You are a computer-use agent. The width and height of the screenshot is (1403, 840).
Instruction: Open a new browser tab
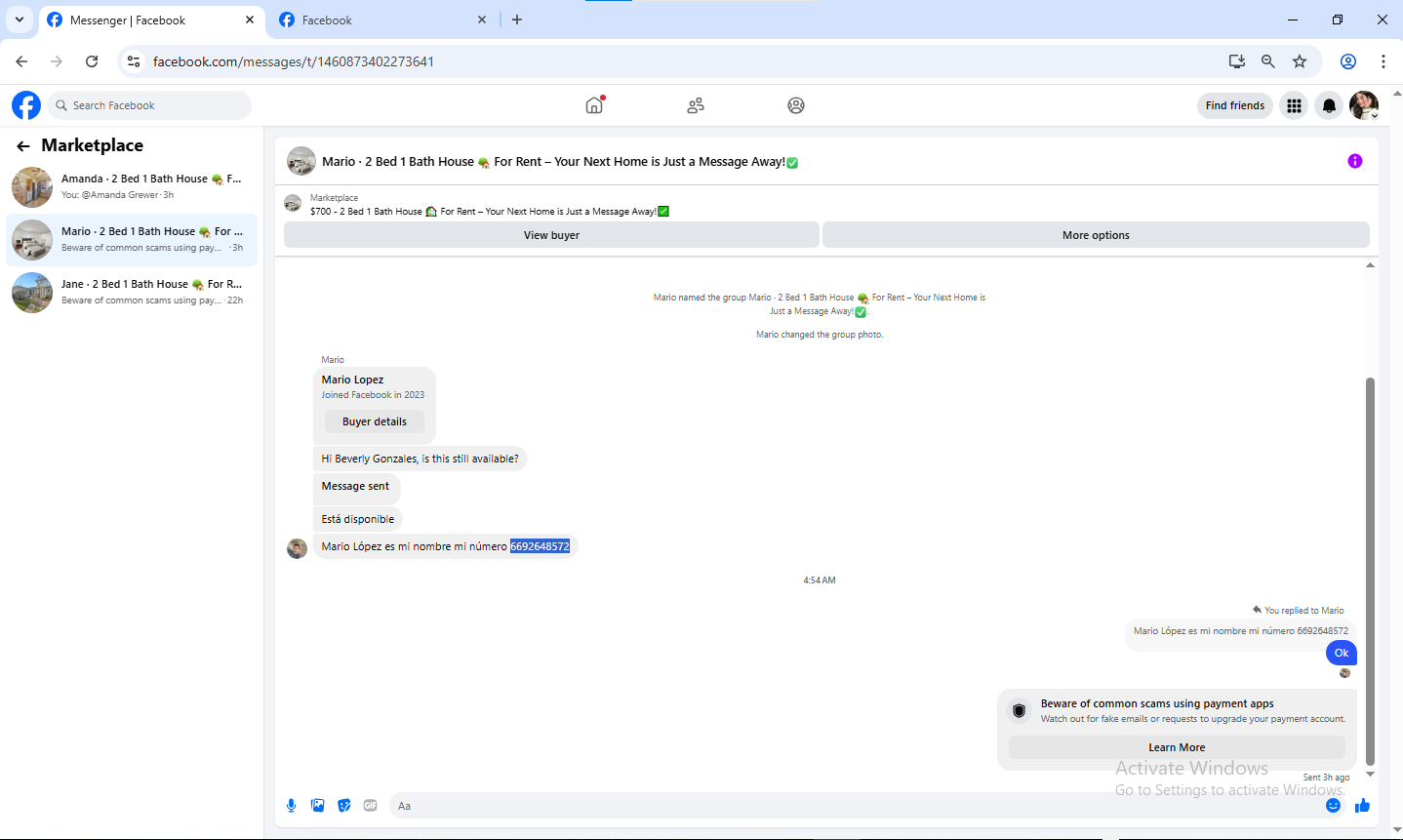(517, 20)
